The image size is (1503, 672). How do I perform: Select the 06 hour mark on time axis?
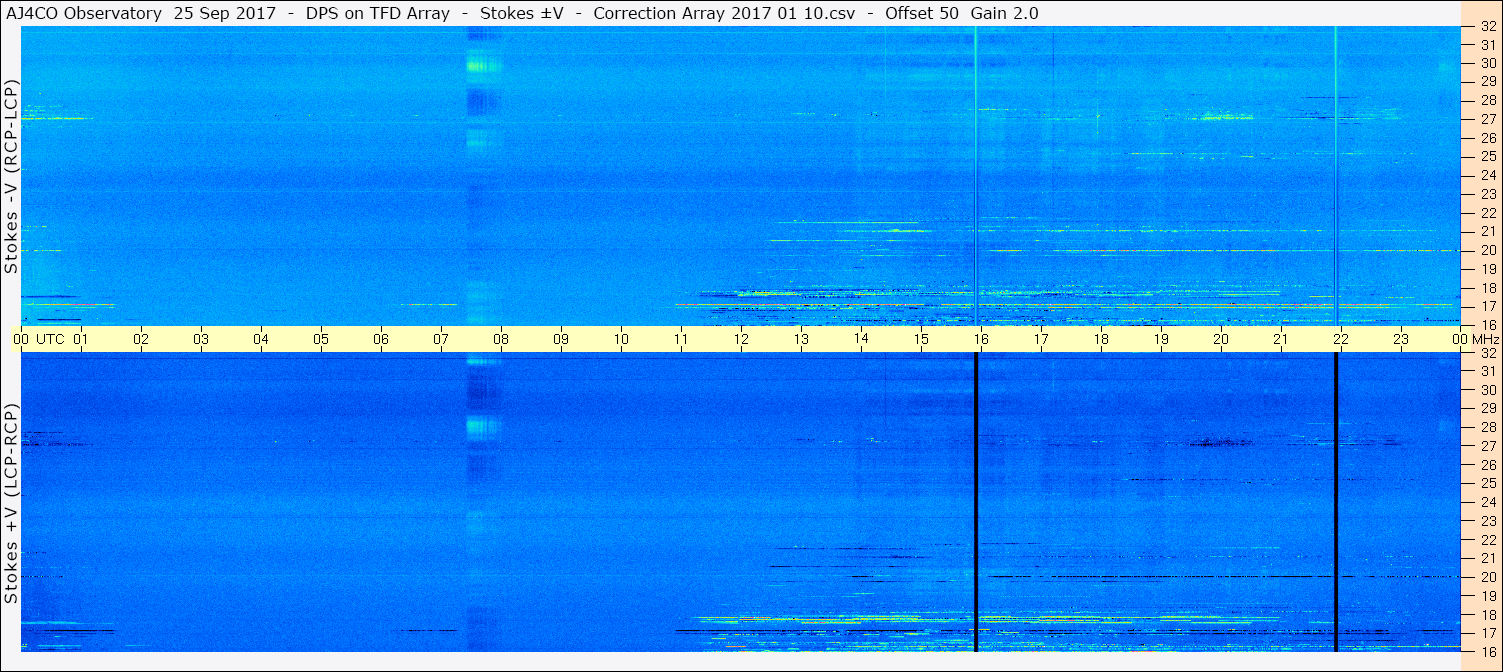pos(381,339)
